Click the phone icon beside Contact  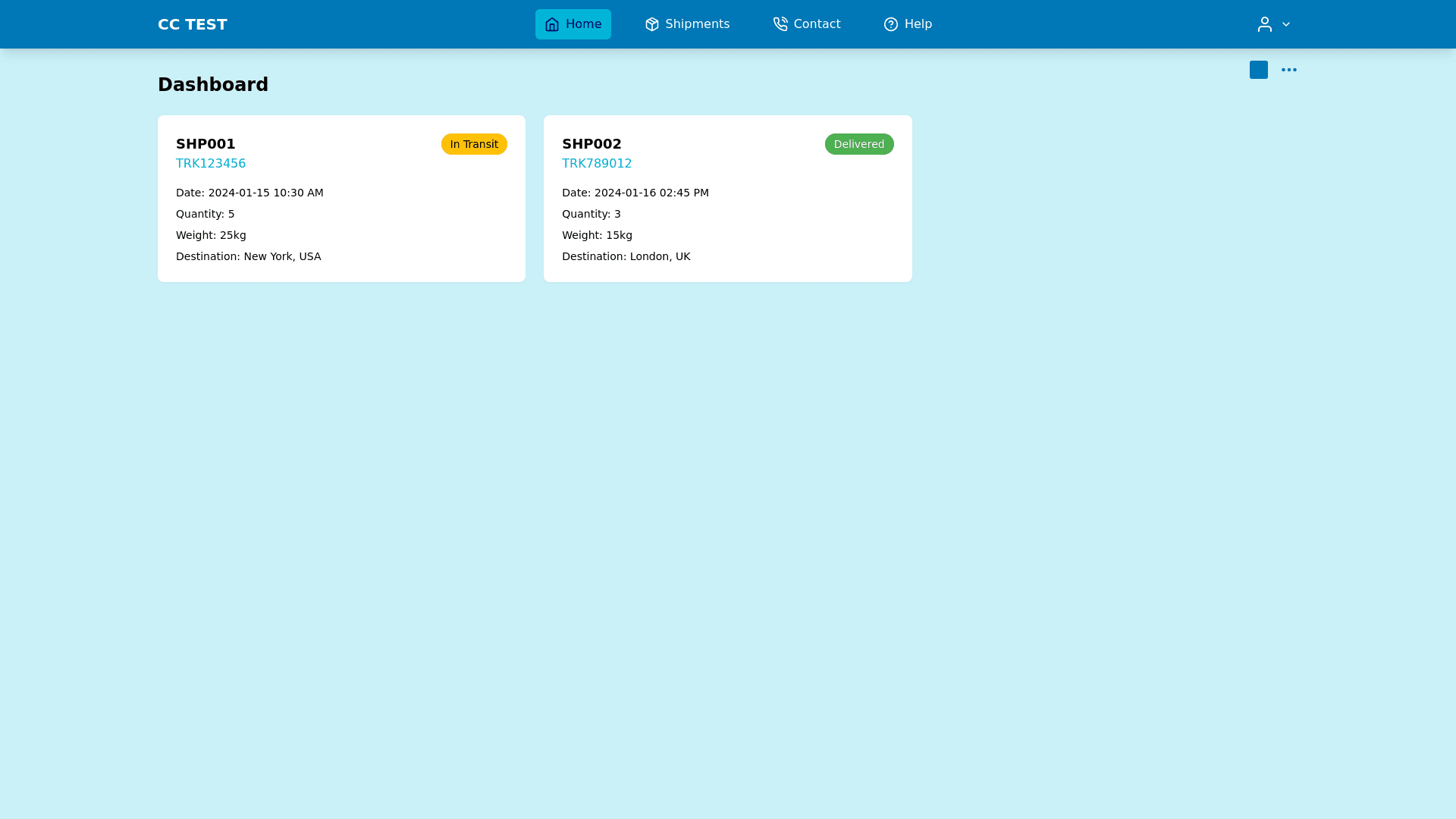click(780, 24)
